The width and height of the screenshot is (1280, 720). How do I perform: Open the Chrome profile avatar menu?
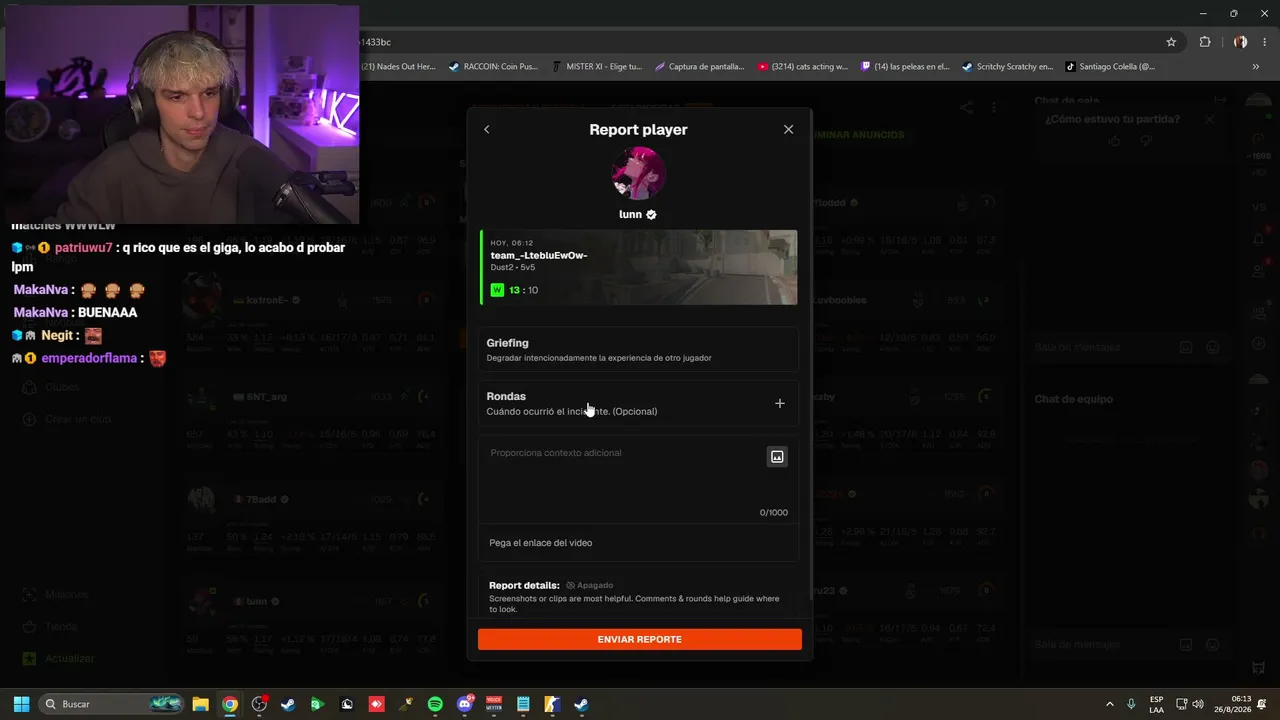pos(1241,42)
